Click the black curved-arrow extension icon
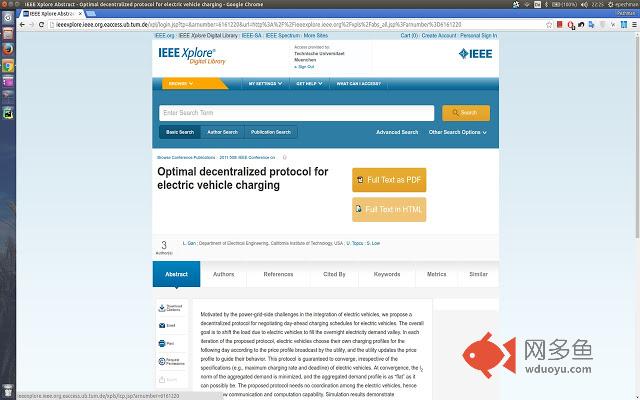Screen dimensions: 640x400 (x=581, y=25)
